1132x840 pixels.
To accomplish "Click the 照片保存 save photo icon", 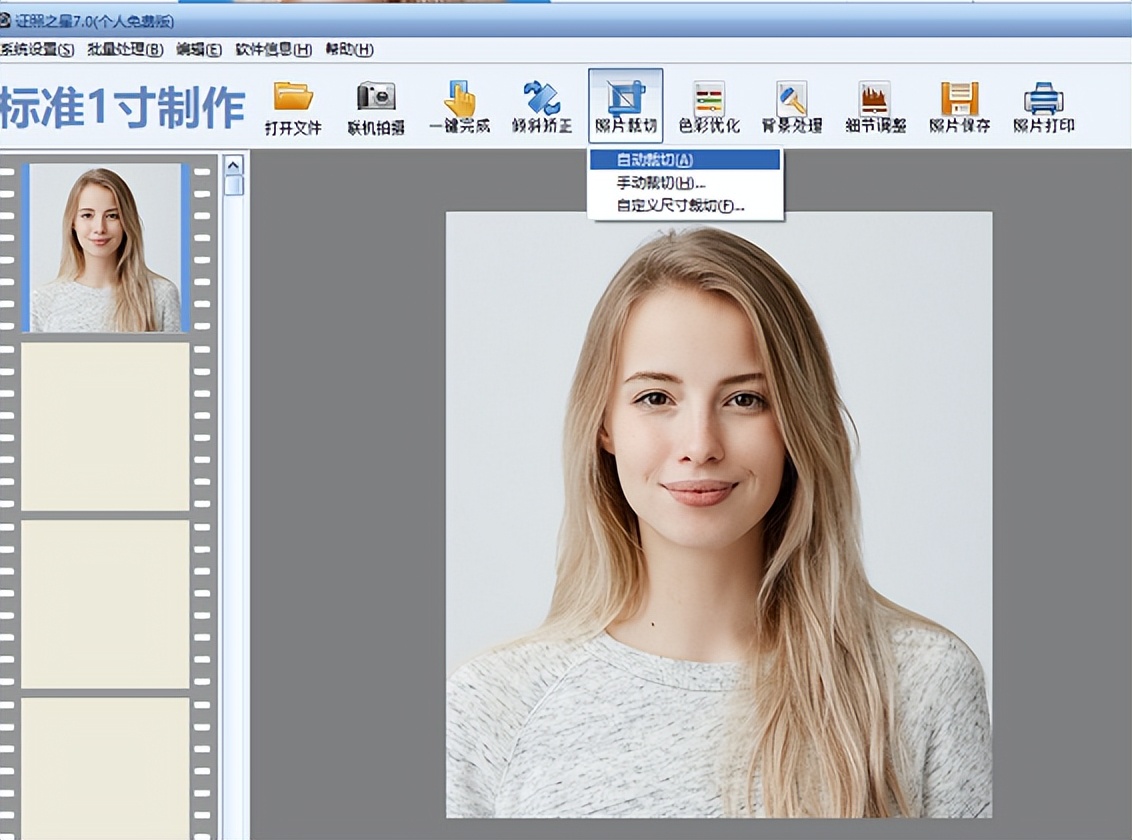I will [959, 99].
